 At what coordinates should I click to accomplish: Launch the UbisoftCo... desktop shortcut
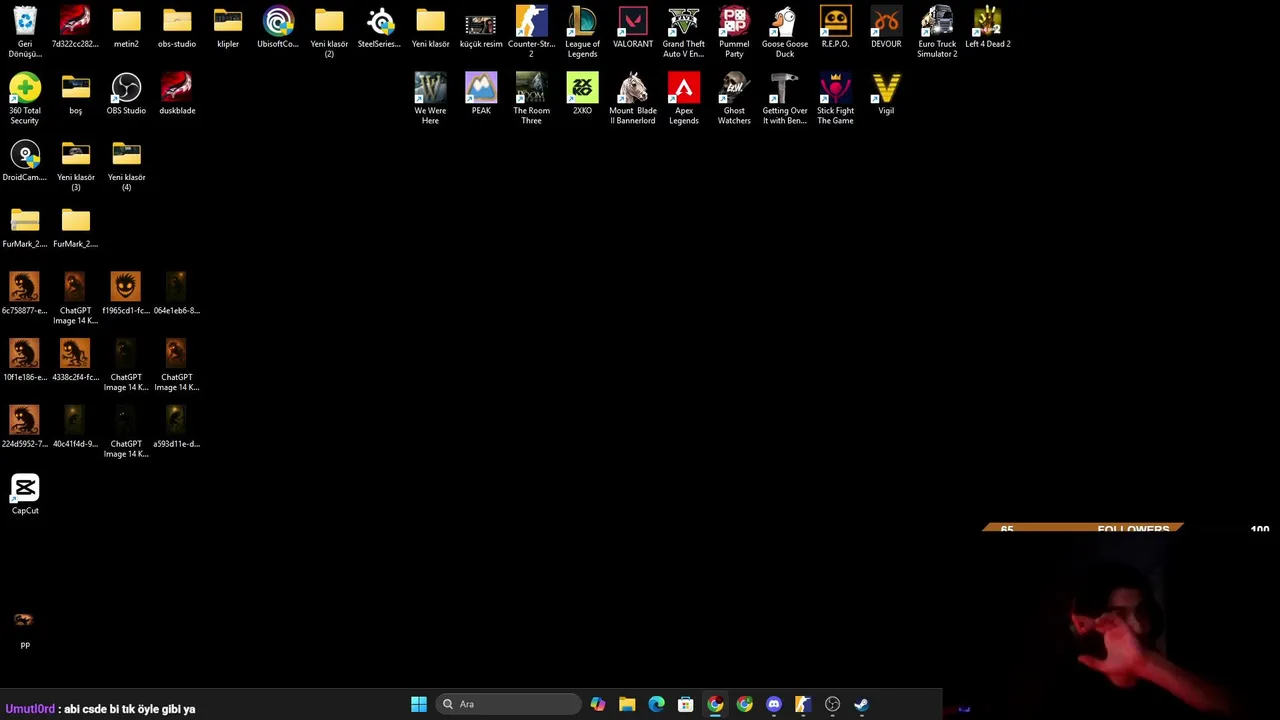coord(278,28)
